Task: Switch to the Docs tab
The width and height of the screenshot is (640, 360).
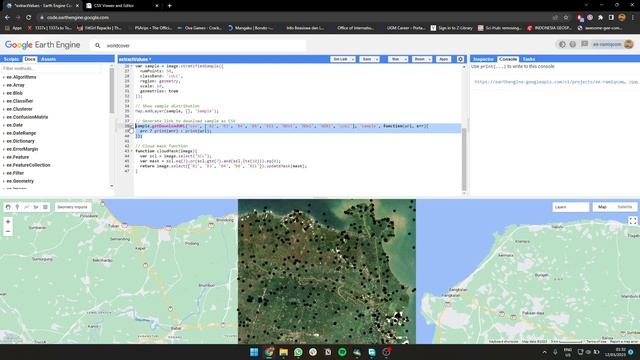Action: [x=30, y=59]
